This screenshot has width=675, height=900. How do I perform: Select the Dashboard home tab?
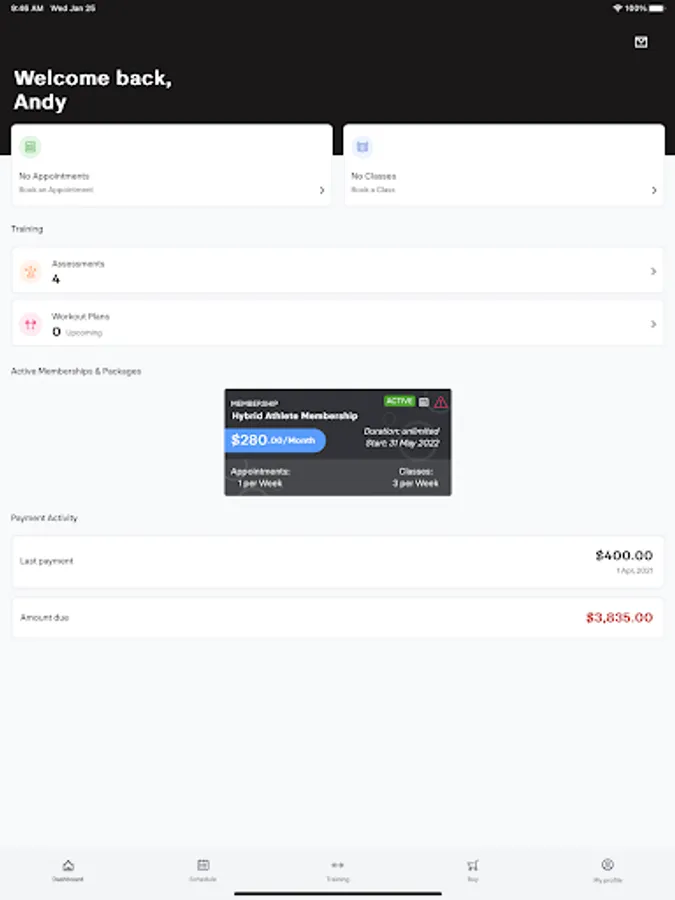click(x=68, y=870)
